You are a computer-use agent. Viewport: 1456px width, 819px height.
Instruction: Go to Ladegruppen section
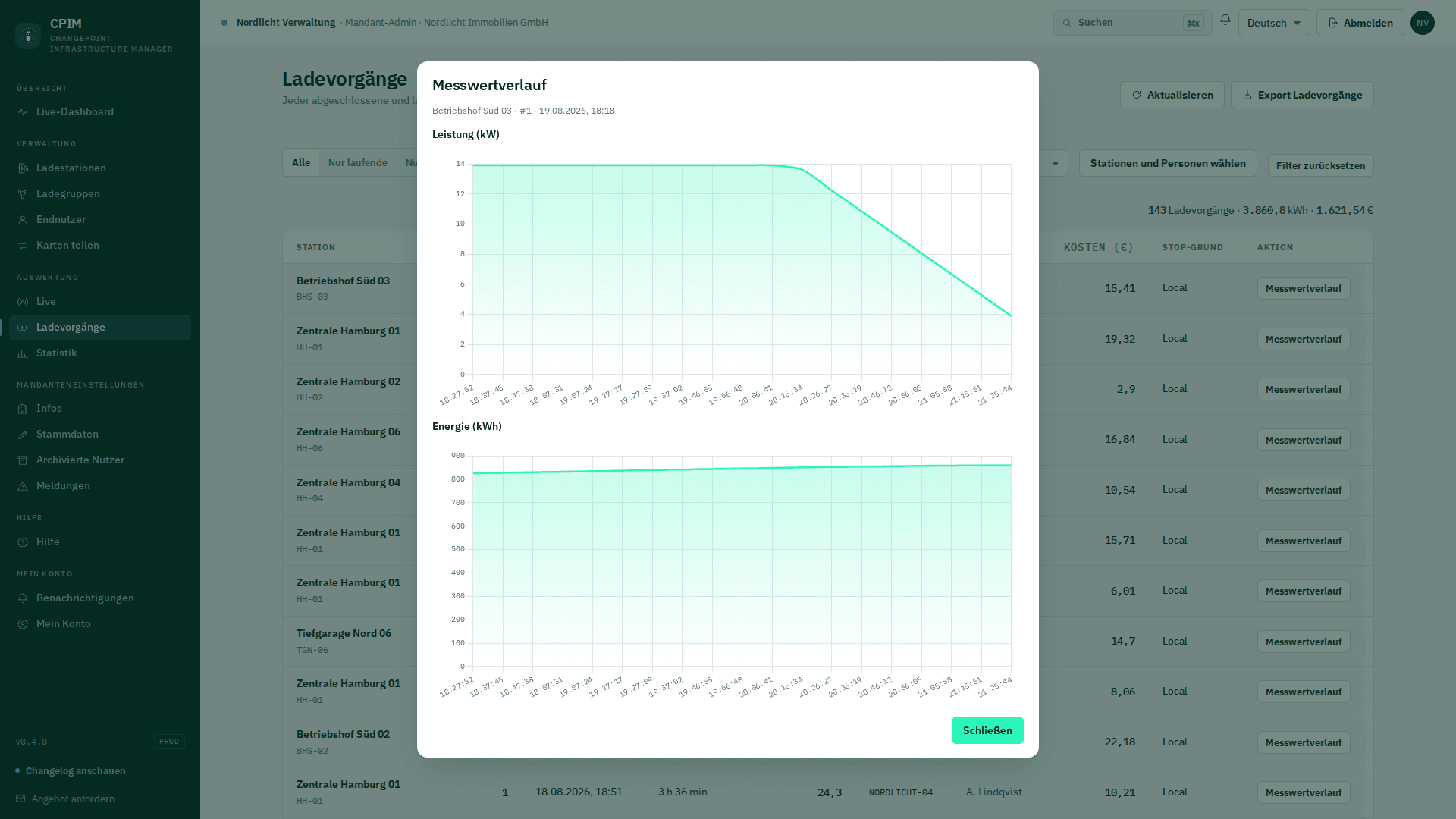(x=100, y=193)
